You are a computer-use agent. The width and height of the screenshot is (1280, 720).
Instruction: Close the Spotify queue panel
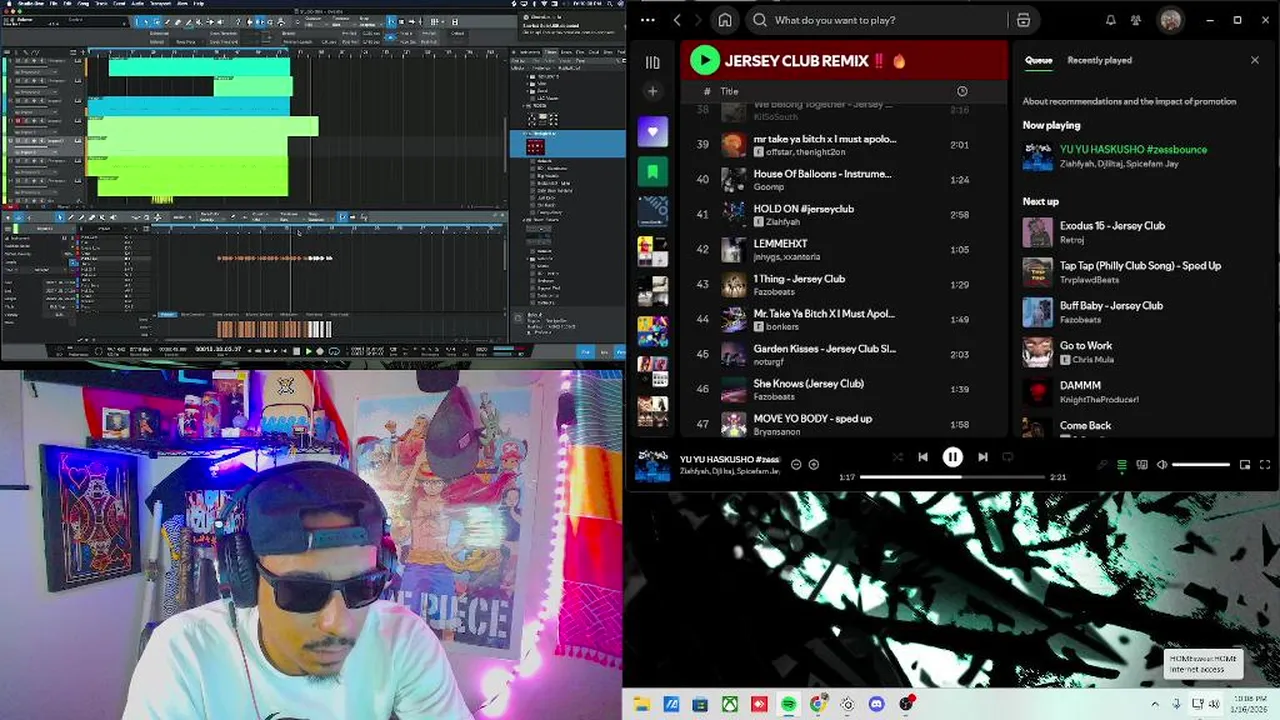[x=1255, y=60]
